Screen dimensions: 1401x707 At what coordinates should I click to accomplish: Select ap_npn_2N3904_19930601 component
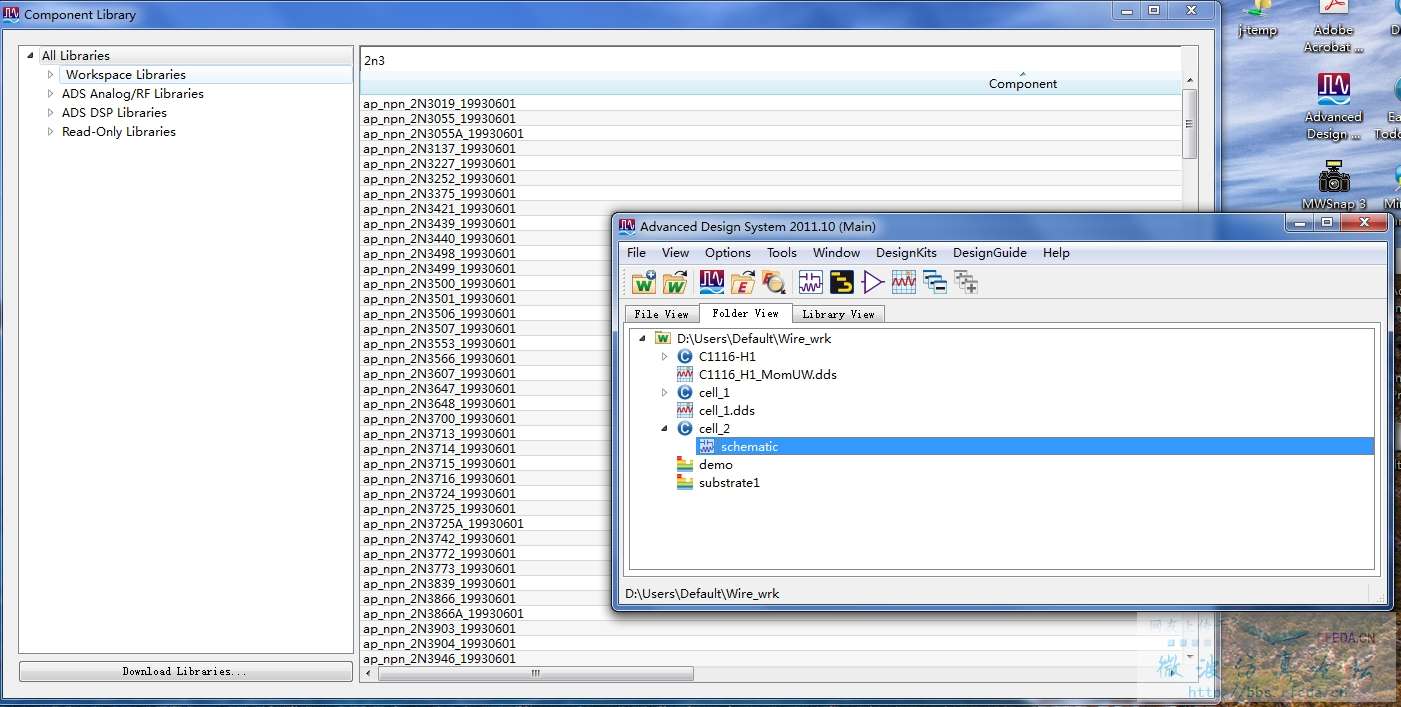click(439, 644)
